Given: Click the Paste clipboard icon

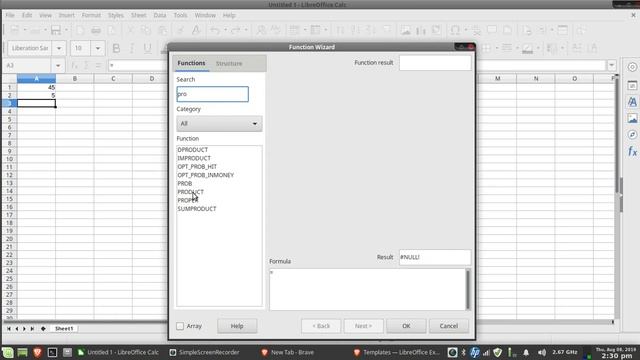Looking at the screenshot, I should [x=162, y=30].
